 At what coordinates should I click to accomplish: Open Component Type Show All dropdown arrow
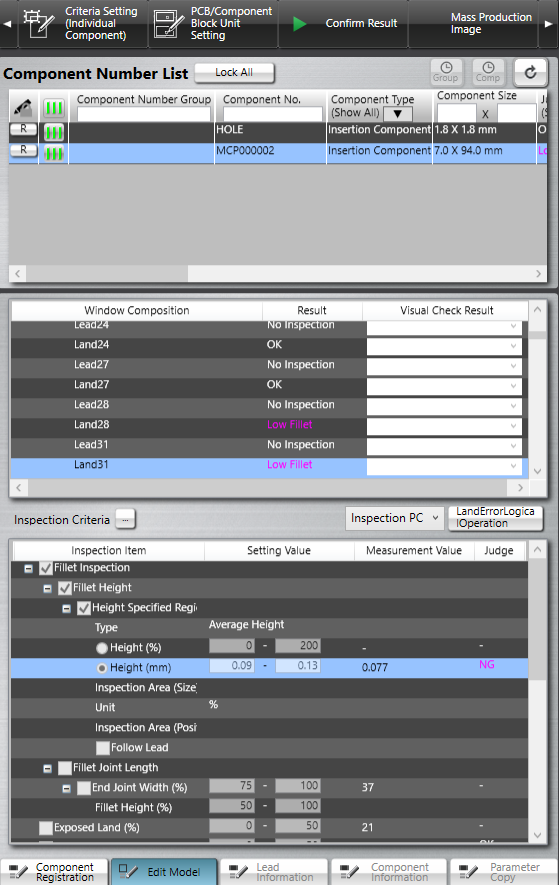click(398, 113)
